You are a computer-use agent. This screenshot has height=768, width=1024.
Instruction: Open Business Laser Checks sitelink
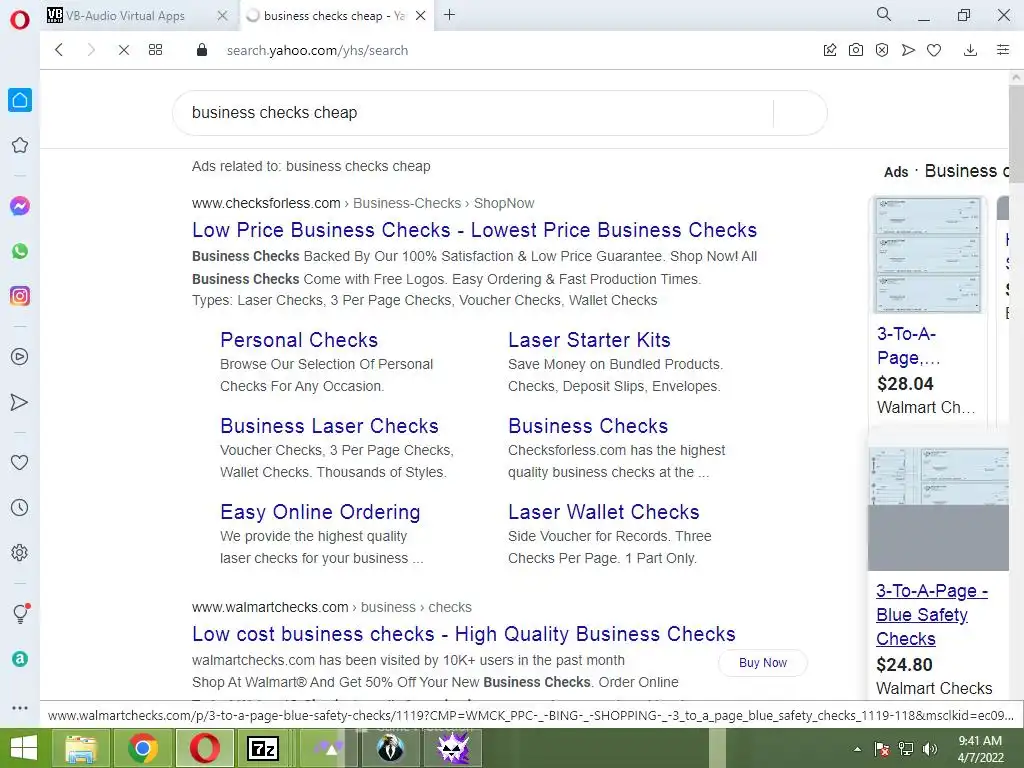pos(329,426)
